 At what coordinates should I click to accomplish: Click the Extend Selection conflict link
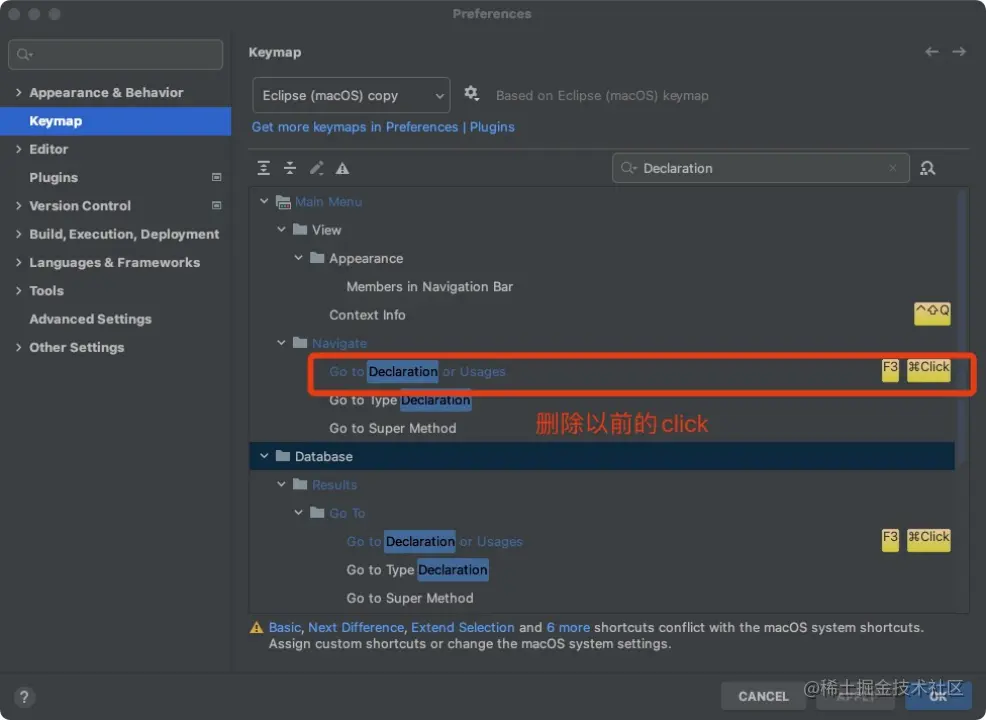click(x=463, y=627)
